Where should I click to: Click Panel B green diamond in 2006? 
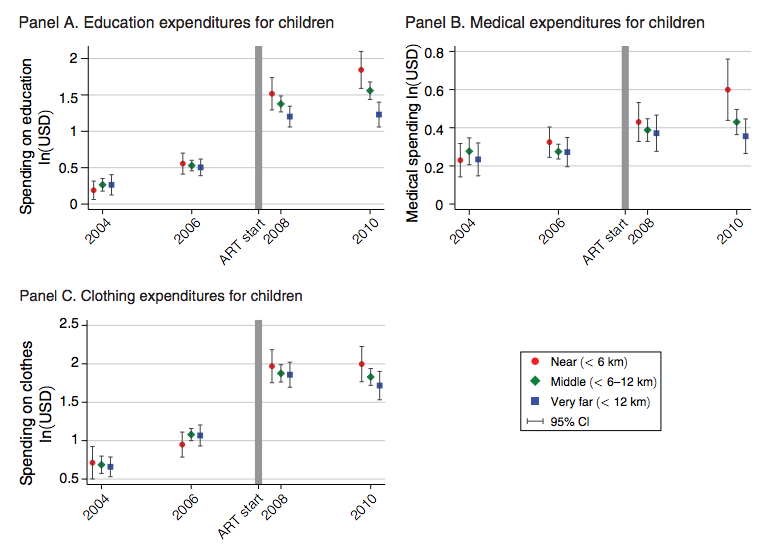[x=558, y=152]
